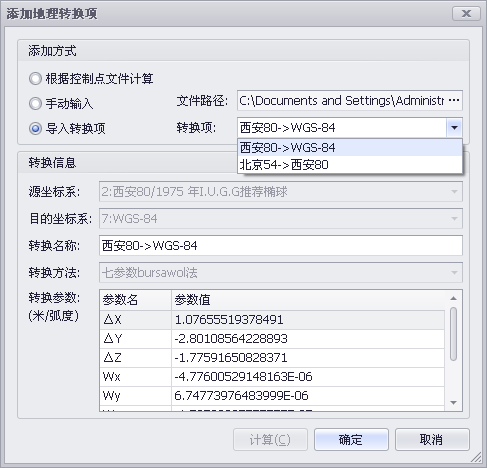
Task: Click the parameter table scroll up arrow
Action: 453,298
